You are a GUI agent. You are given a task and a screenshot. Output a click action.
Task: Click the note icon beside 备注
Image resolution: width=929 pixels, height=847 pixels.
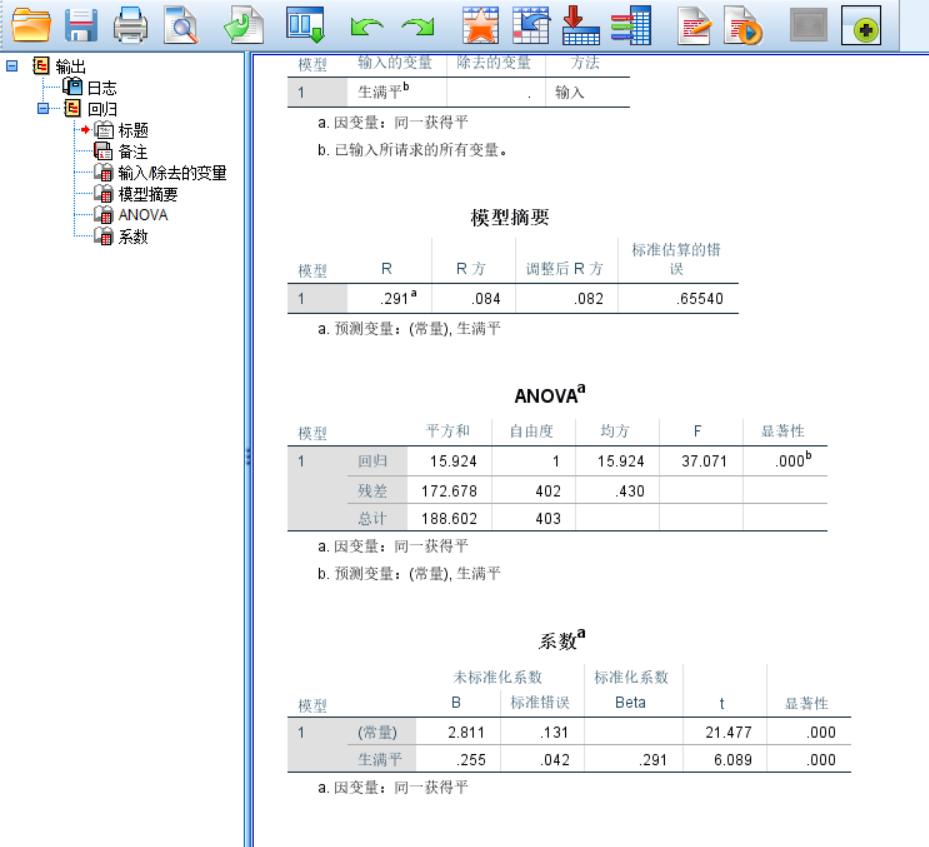103,151
